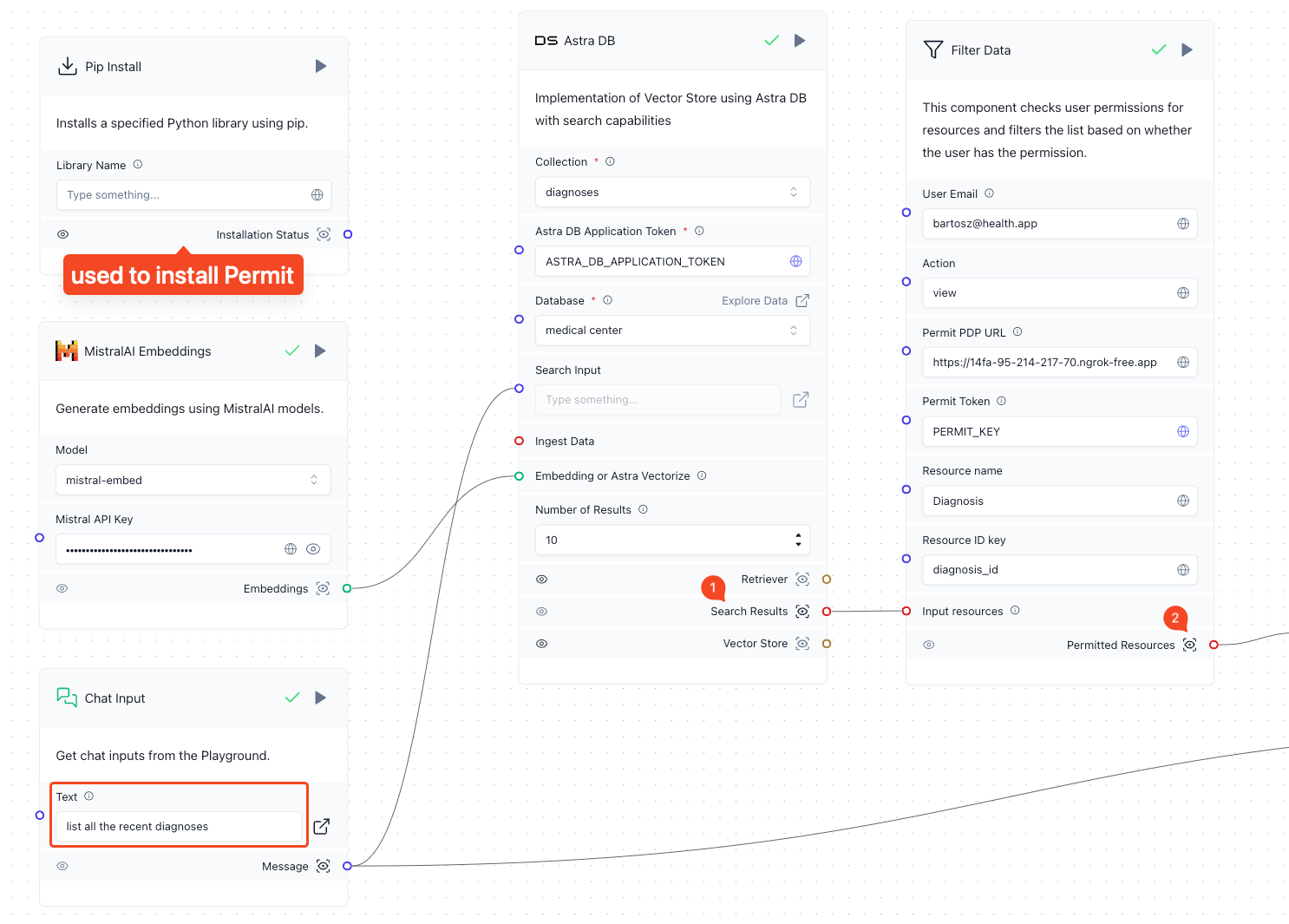Click the expand icon beside the Search Input field
Screen dimensions: 1289x924
[800, 399]
